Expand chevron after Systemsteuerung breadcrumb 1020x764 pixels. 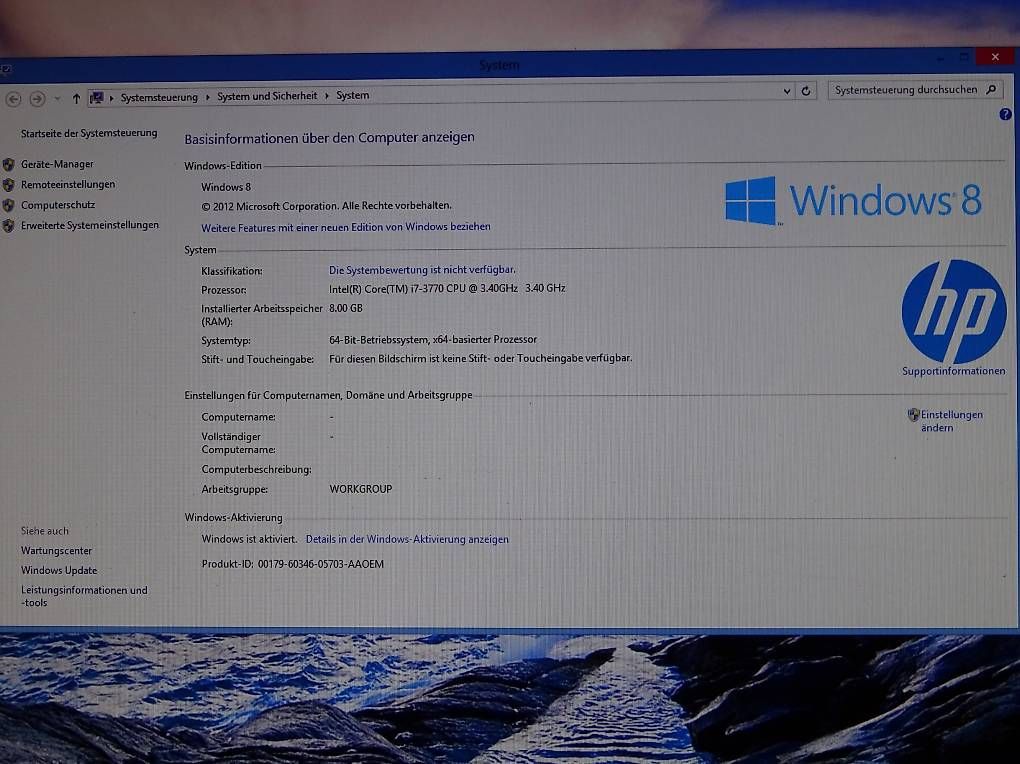coord(208,97)
